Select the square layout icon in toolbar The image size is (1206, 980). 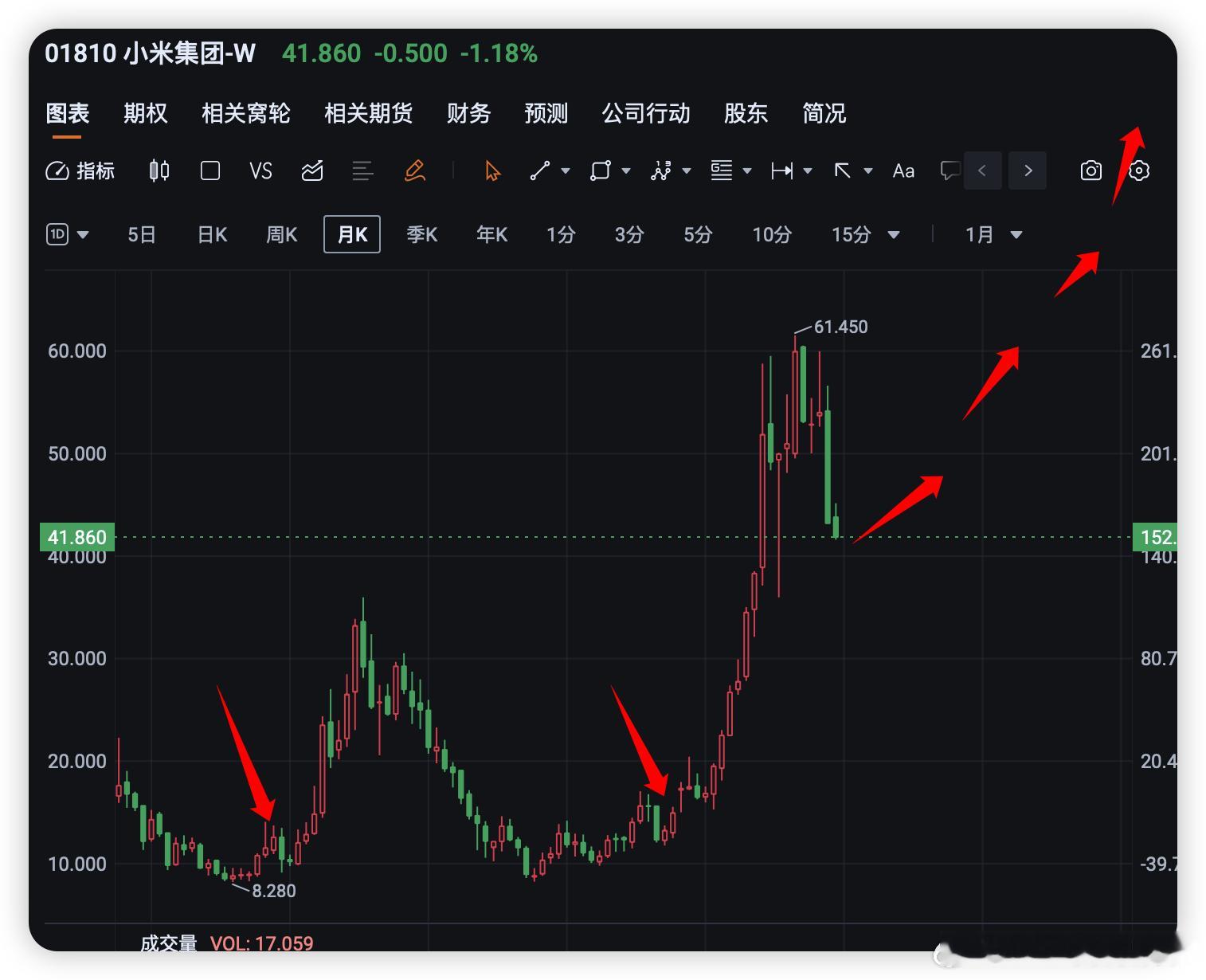210,171
